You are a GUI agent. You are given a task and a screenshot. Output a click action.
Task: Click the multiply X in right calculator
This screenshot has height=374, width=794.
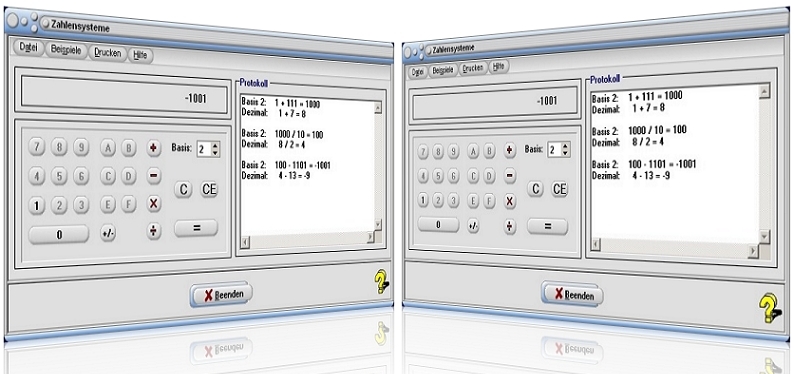coord(510,201)
